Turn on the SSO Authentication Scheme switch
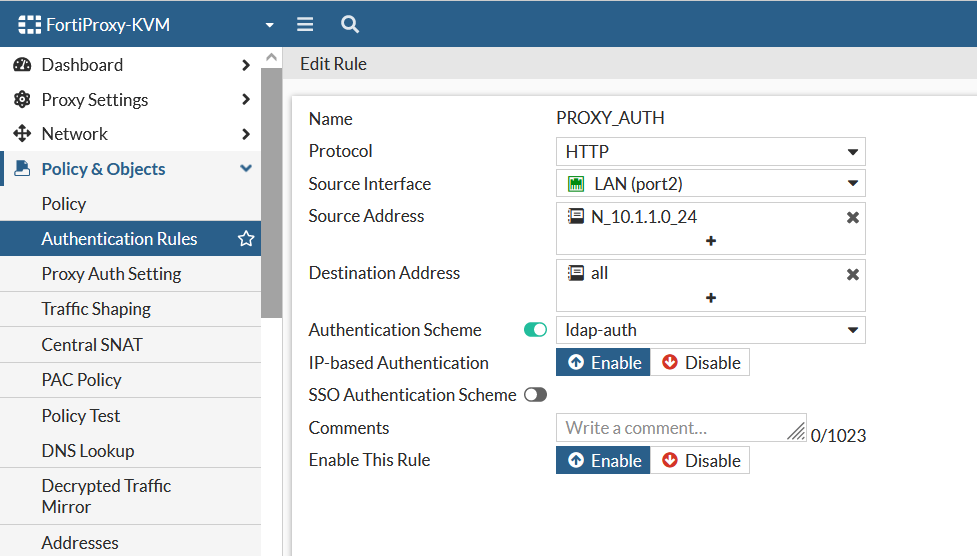The image size is (977, 556). (x=535, y=395)
